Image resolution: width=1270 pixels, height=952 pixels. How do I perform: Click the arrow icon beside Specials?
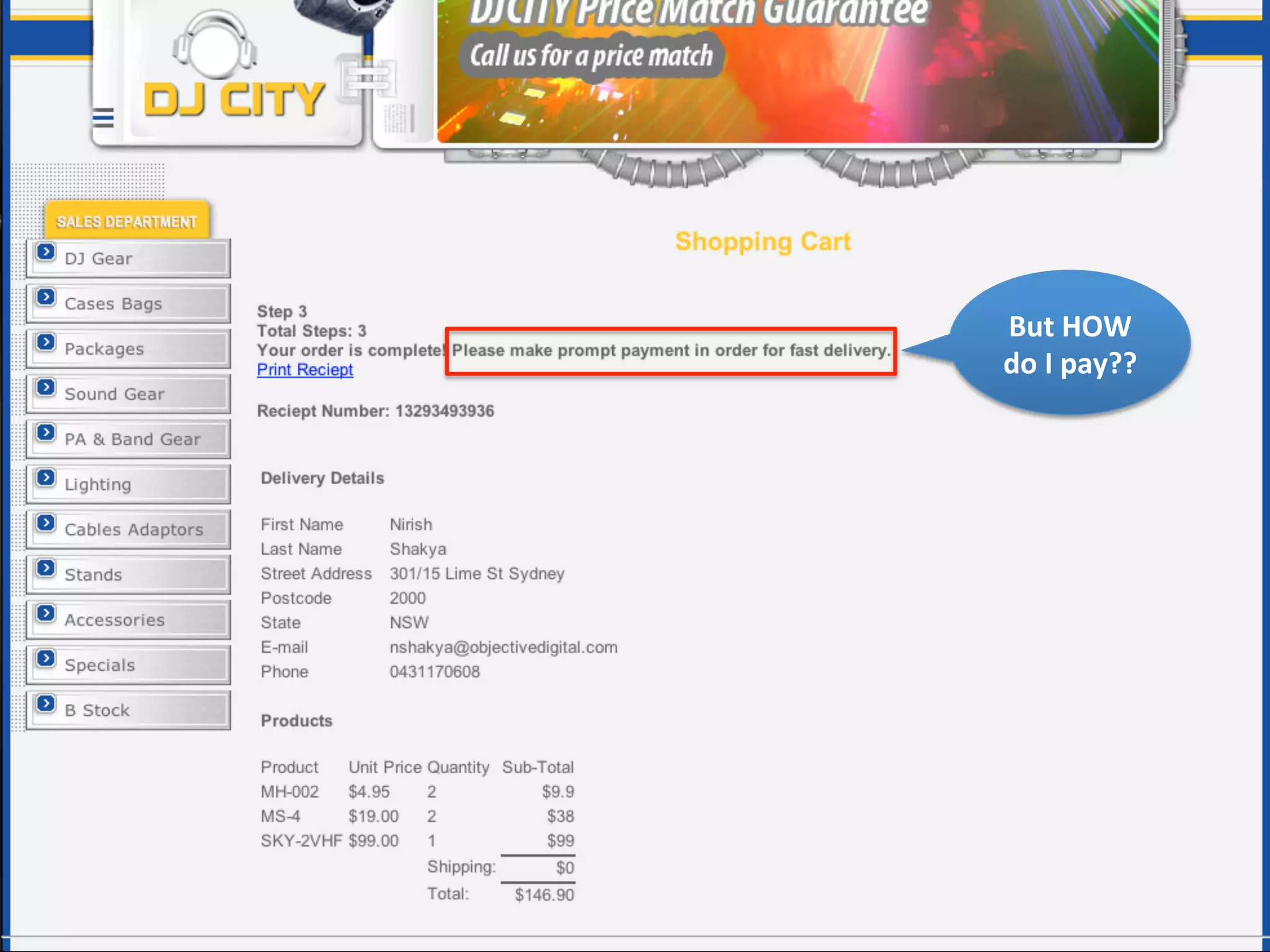pyautogui.click(x=46, y=658)
